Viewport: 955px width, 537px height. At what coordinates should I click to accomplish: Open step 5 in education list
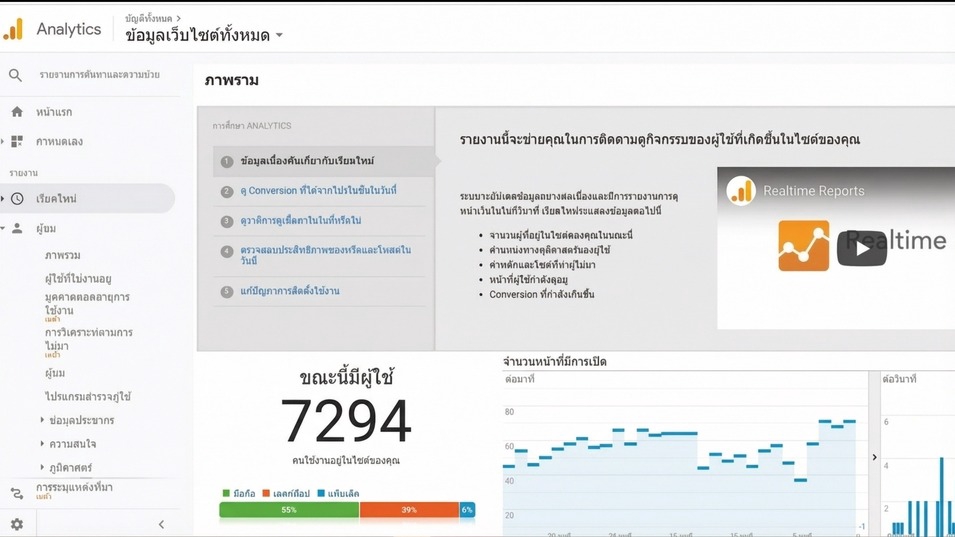coord(290,291)
